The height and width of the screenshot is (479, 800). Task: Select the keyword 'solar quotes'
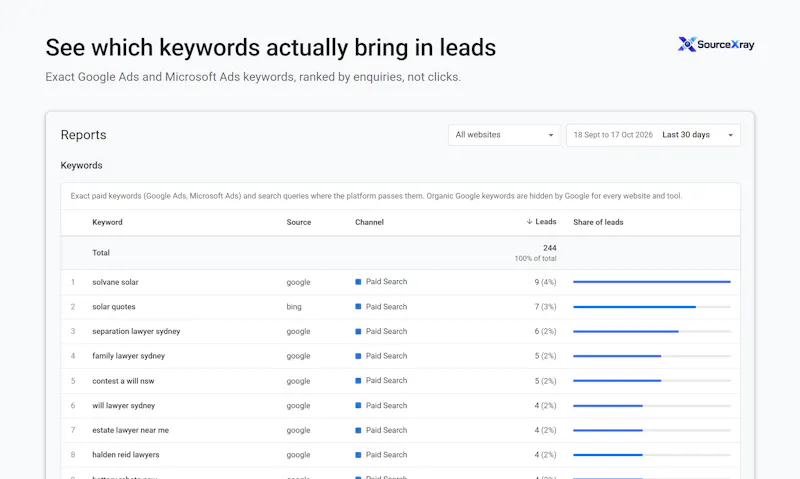pyautogui.click(x=114, y=307)
